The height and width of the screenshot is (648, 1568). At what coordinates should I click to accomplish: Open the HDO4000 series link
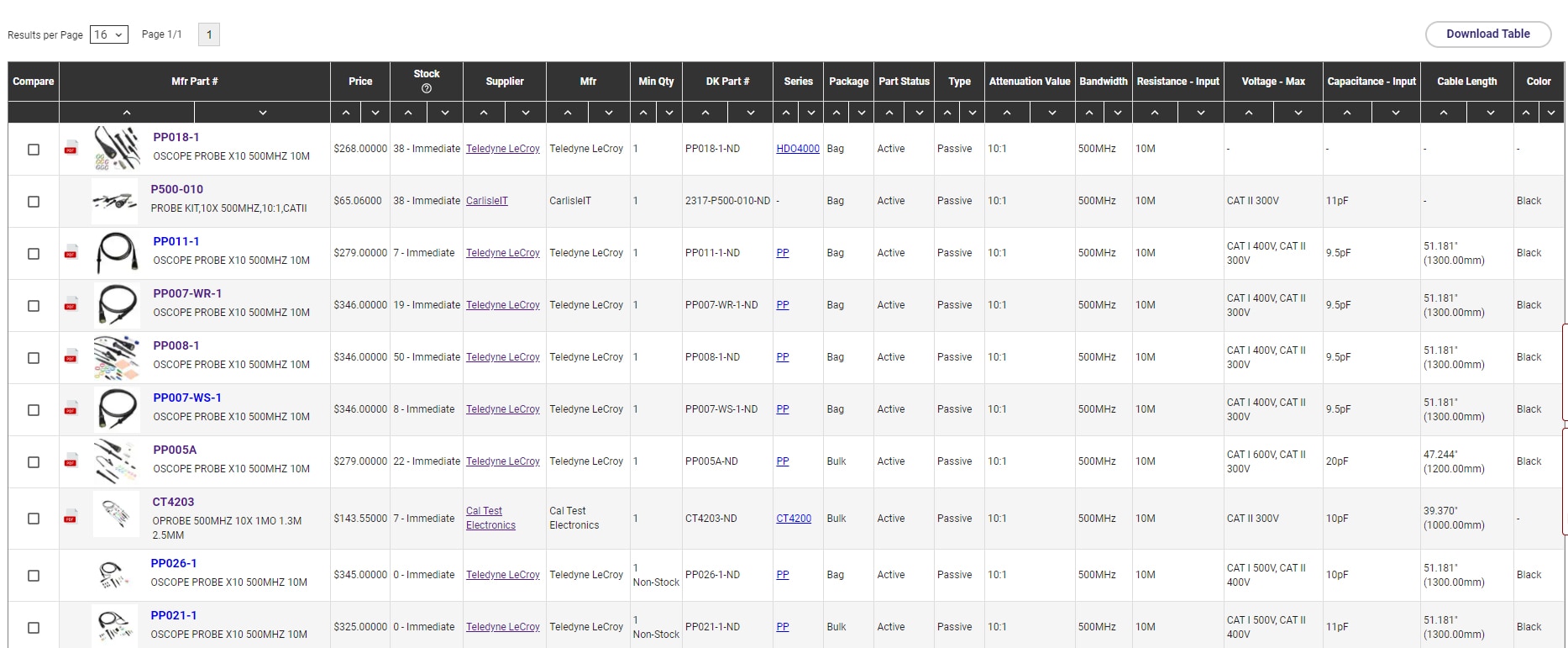coord(797,149)
